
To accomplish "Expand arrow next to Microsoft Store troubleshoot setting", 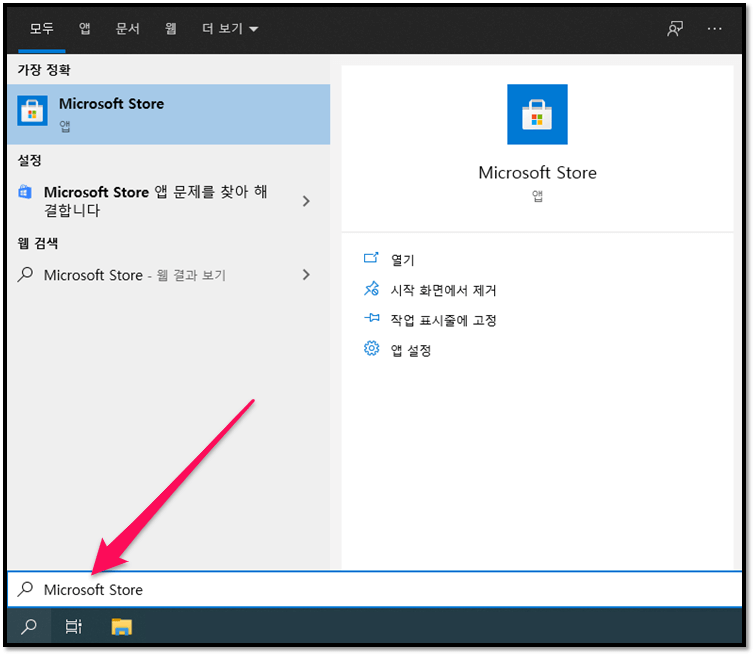I will tap(306, 201).
